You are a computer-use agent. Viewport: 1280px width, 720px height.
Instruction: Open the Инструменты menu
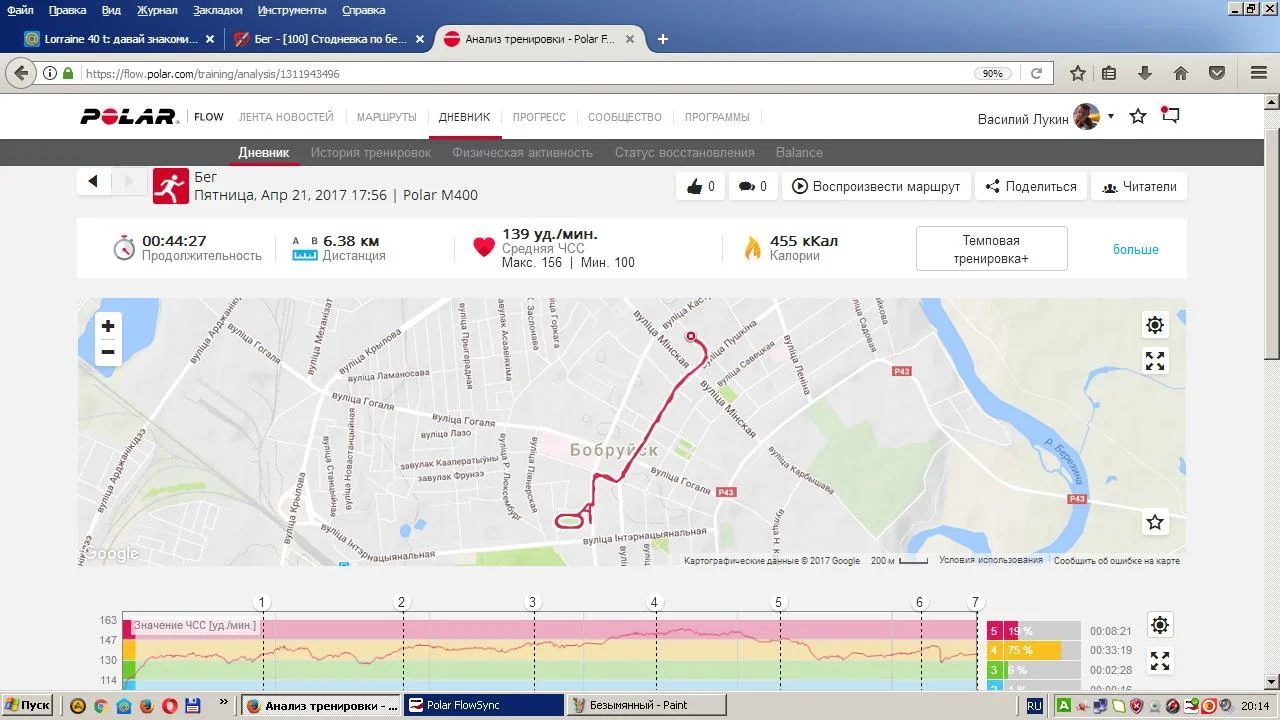click(x=292, y=10)
